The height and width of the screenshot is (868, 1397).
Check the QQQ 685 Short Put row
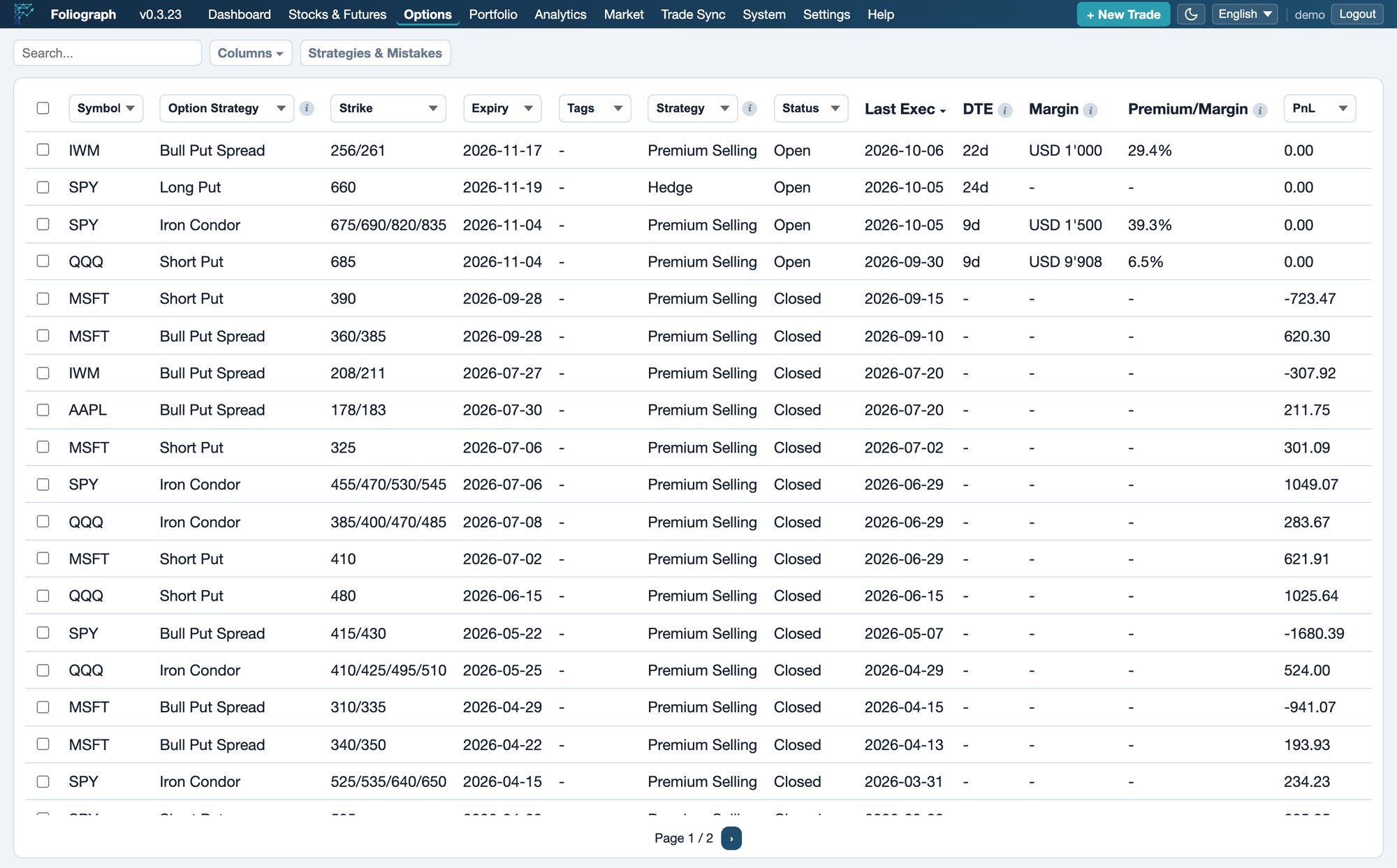[43, 261]
